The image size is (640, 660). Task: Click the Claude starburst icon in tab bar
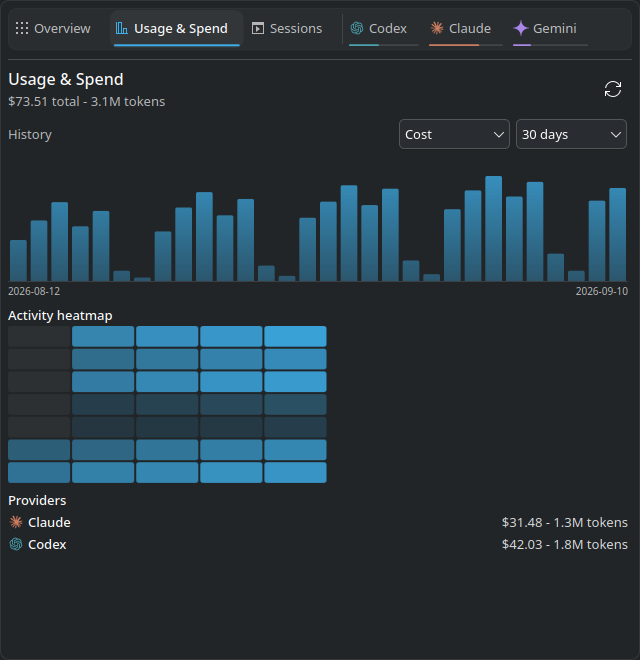pyautogui.click(x=437, y=28)
